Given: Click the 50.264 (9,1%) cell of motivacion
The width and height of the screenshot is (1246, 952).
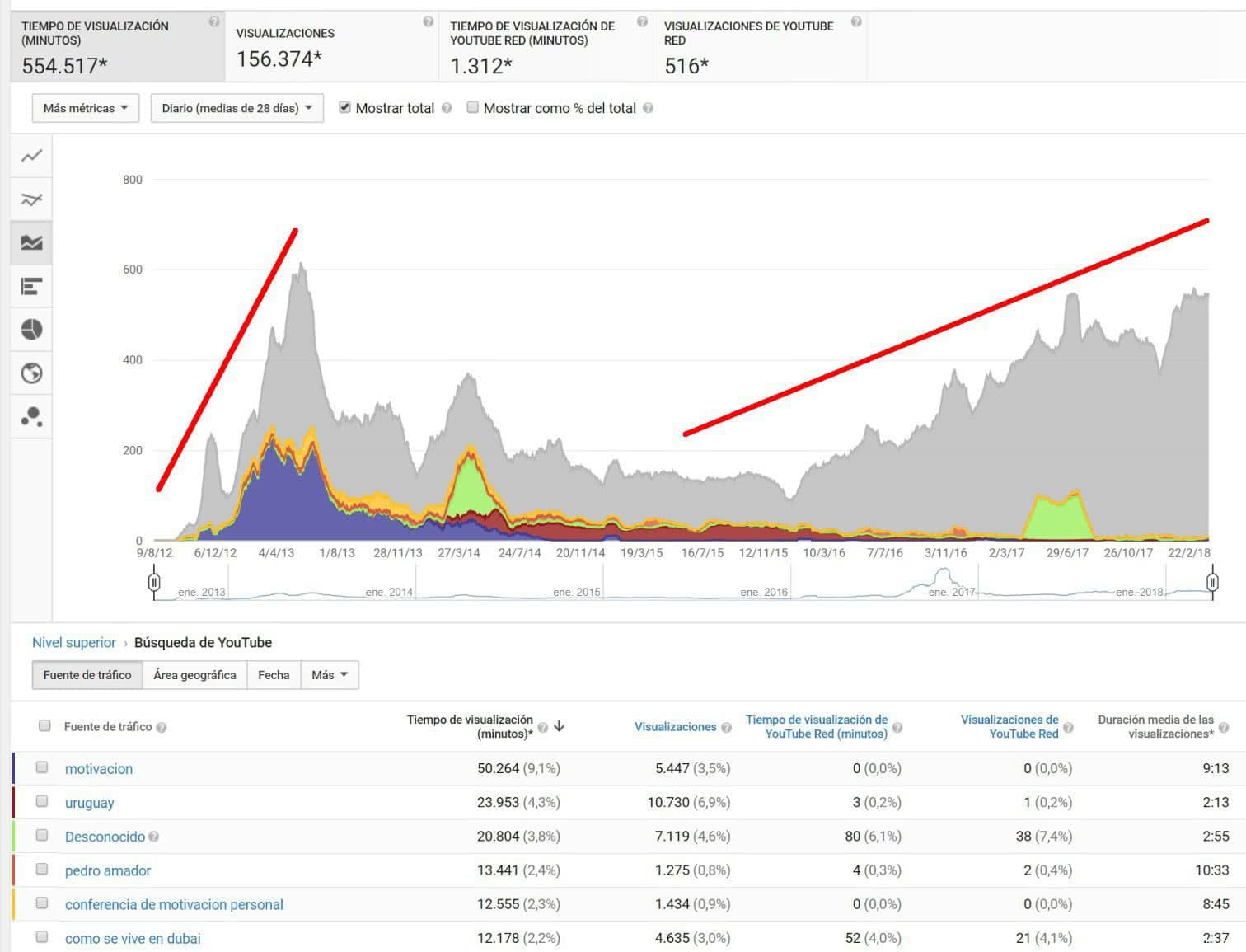Looking at the screenshot, I should (x=518, y=768).
